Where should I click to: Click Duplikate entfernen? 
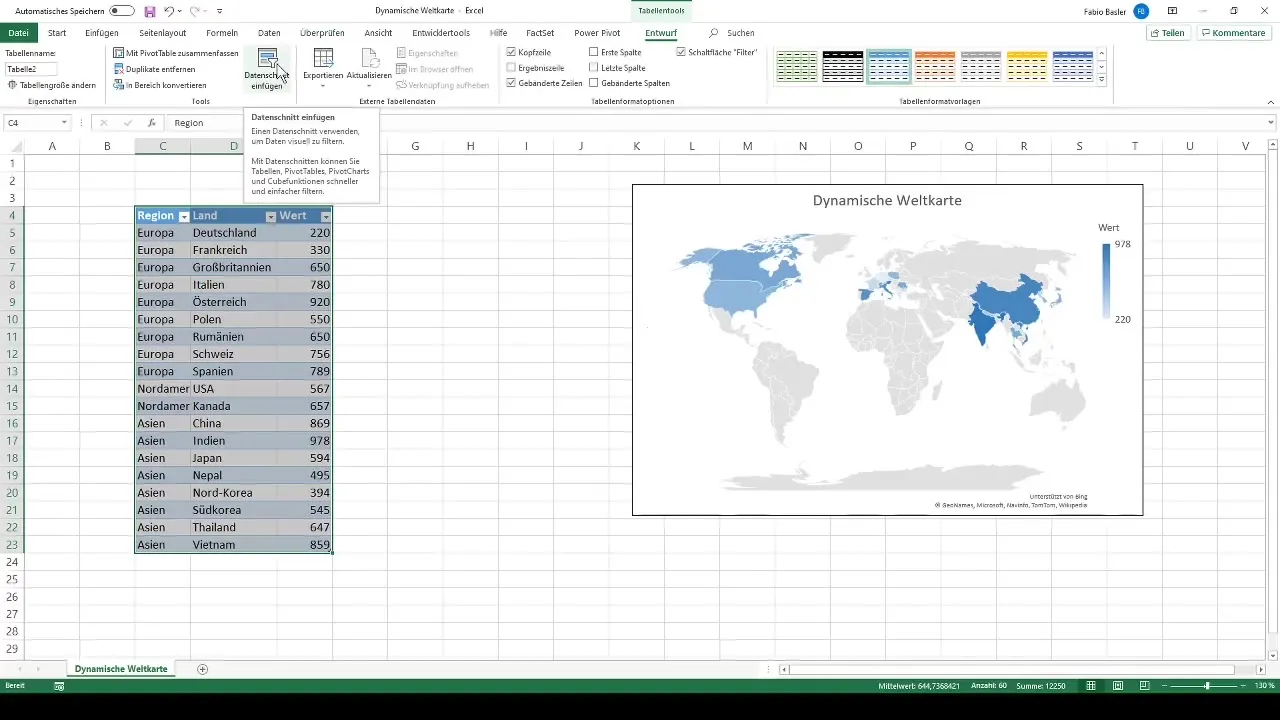pos(154,69)
